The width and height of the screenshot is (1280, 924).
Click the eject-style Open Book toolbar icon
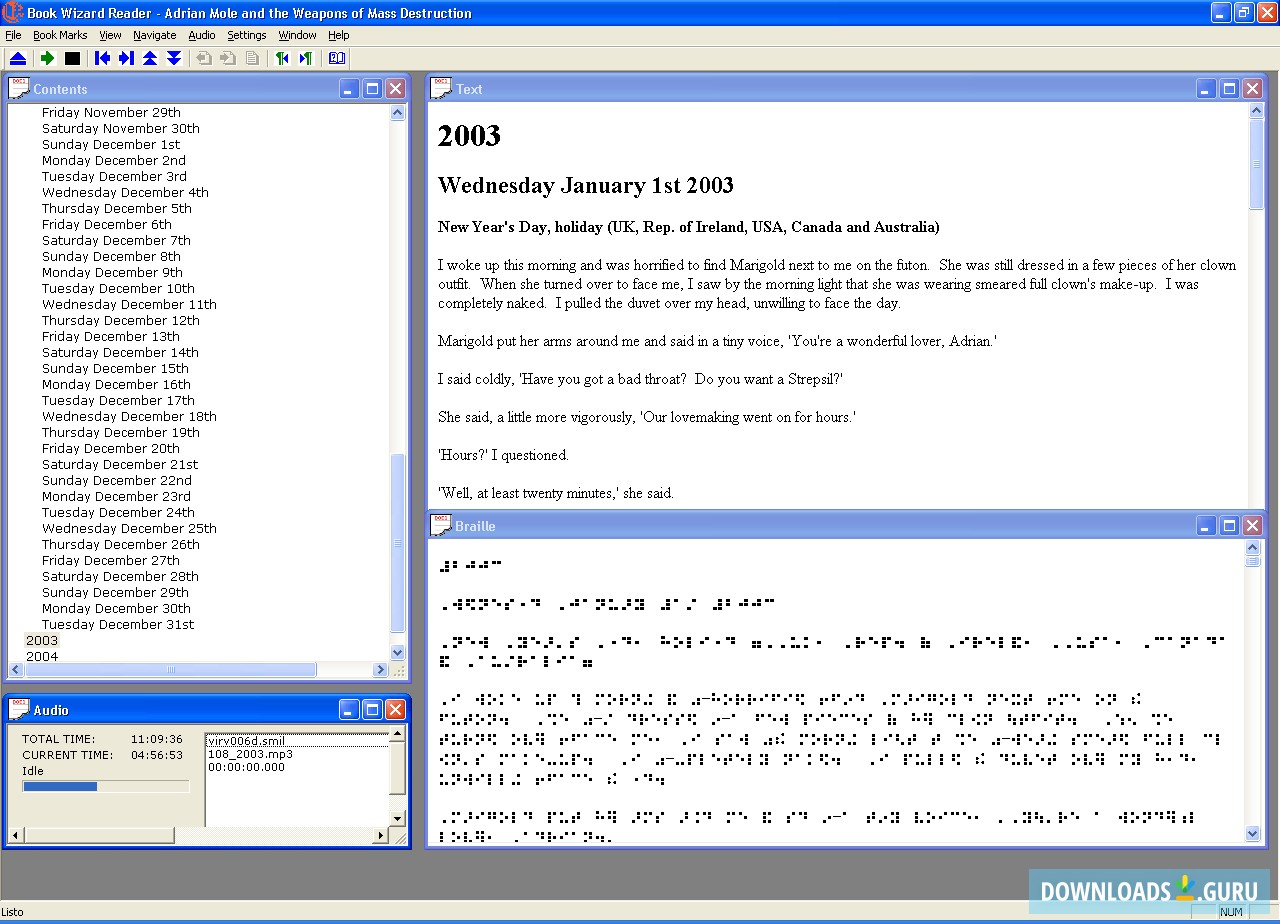[18, 58]
